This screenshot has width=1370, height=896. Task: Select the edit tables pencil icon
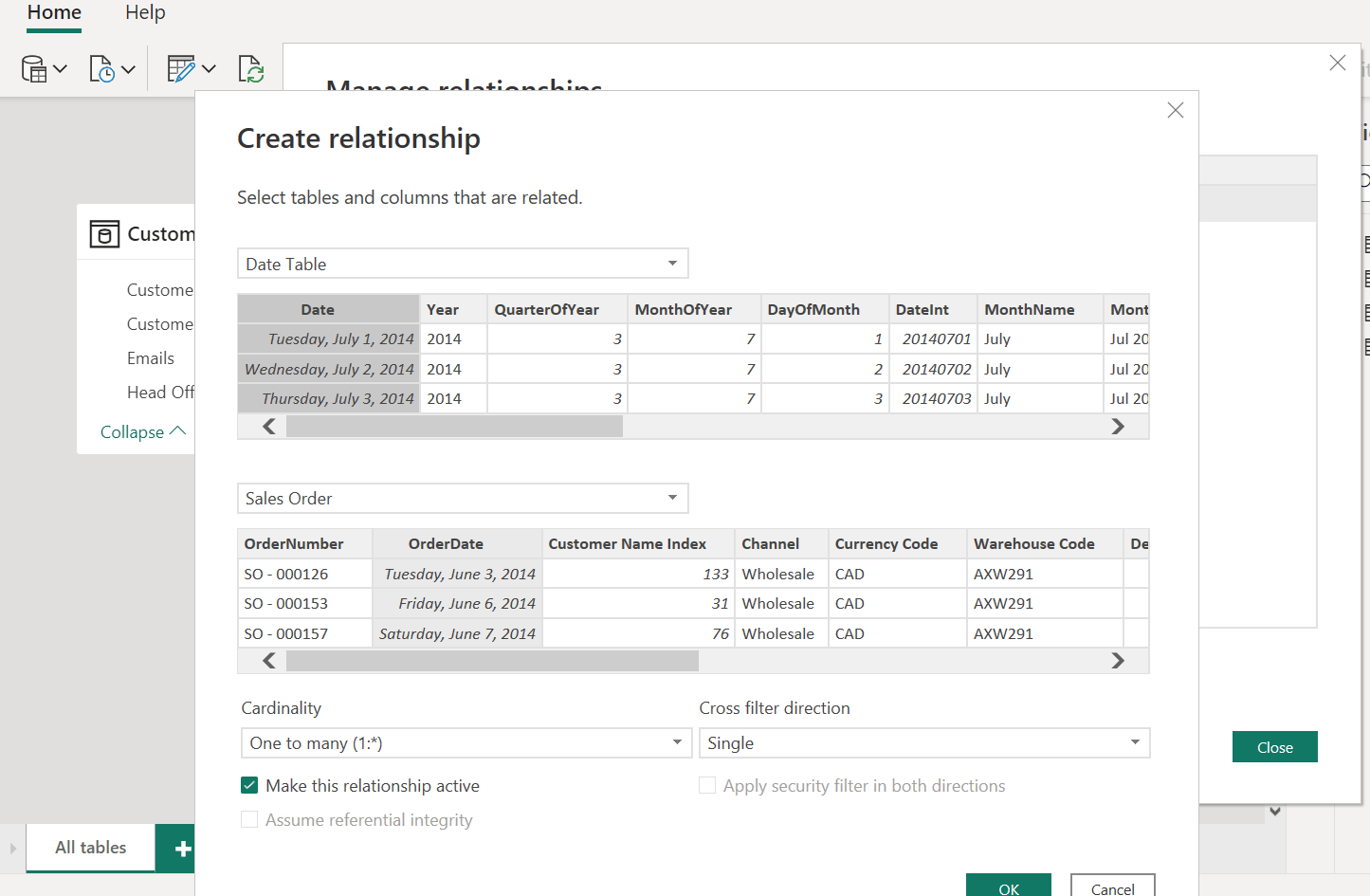181,67
